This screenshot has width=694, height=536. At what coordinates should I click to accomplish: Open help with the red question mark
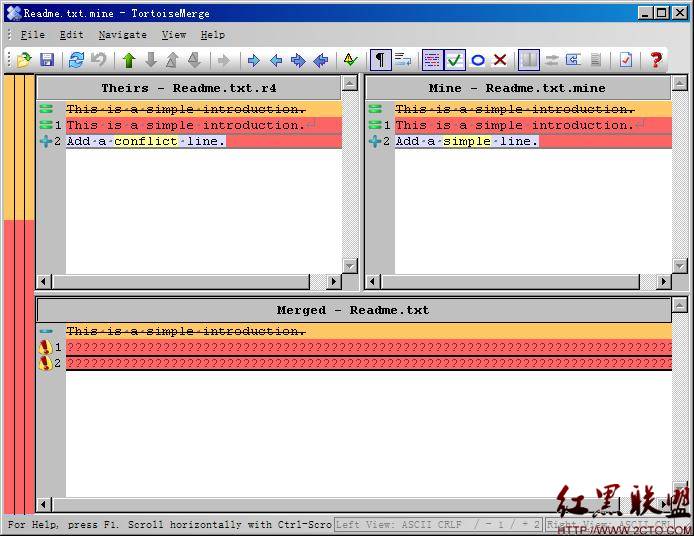click(655, 60)
